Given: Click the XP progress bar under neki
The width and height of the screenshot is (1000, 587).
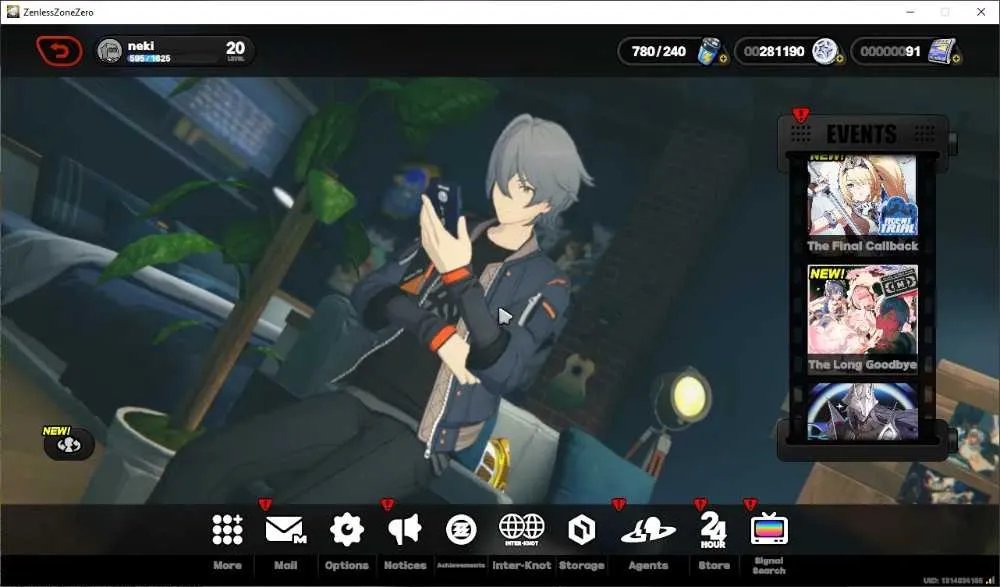Looking at the screenshot, I should click(x=172, y=59).
